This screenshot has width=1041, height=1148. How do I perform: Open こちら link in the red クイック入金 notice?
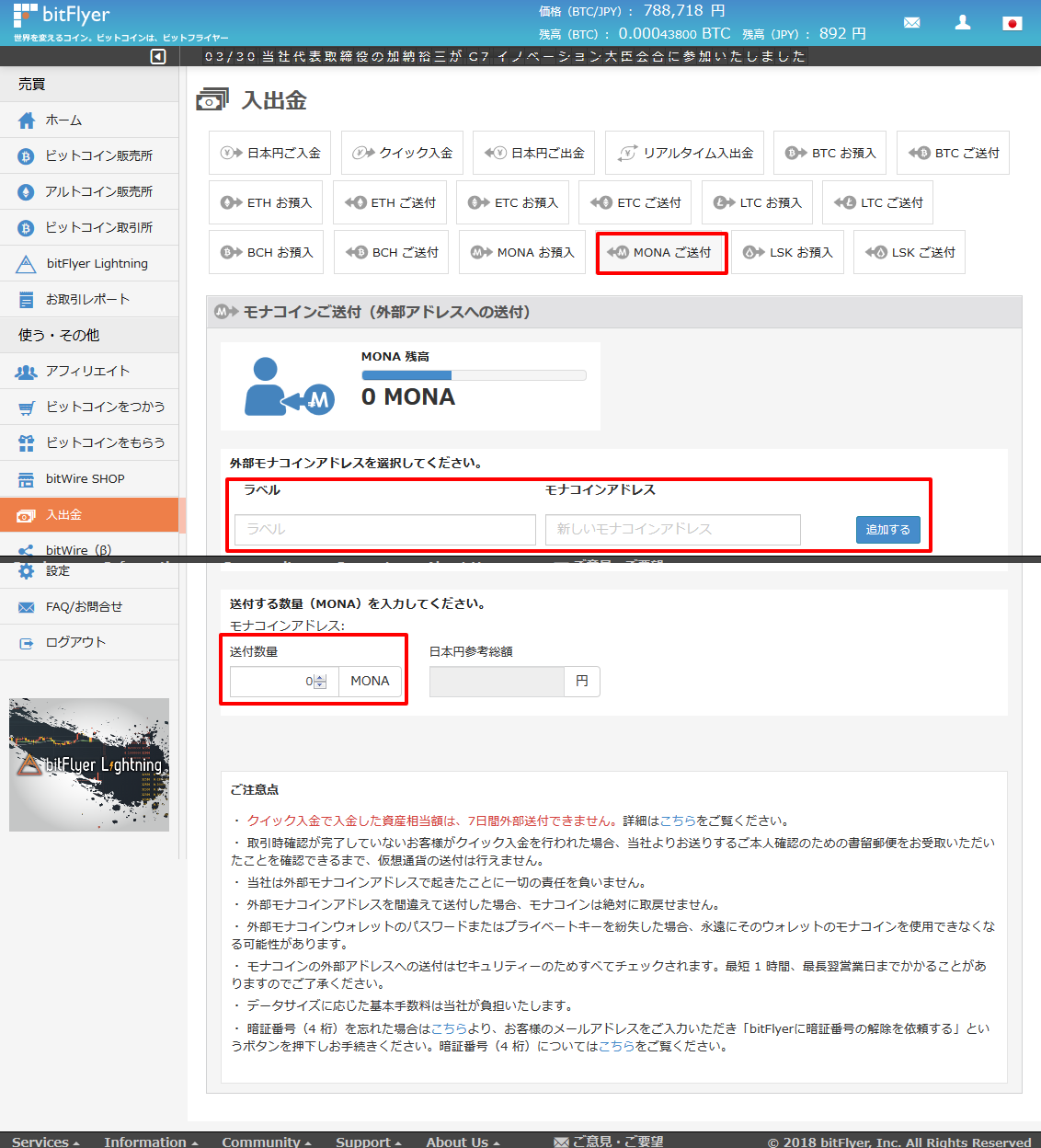(x=678, y=821)
